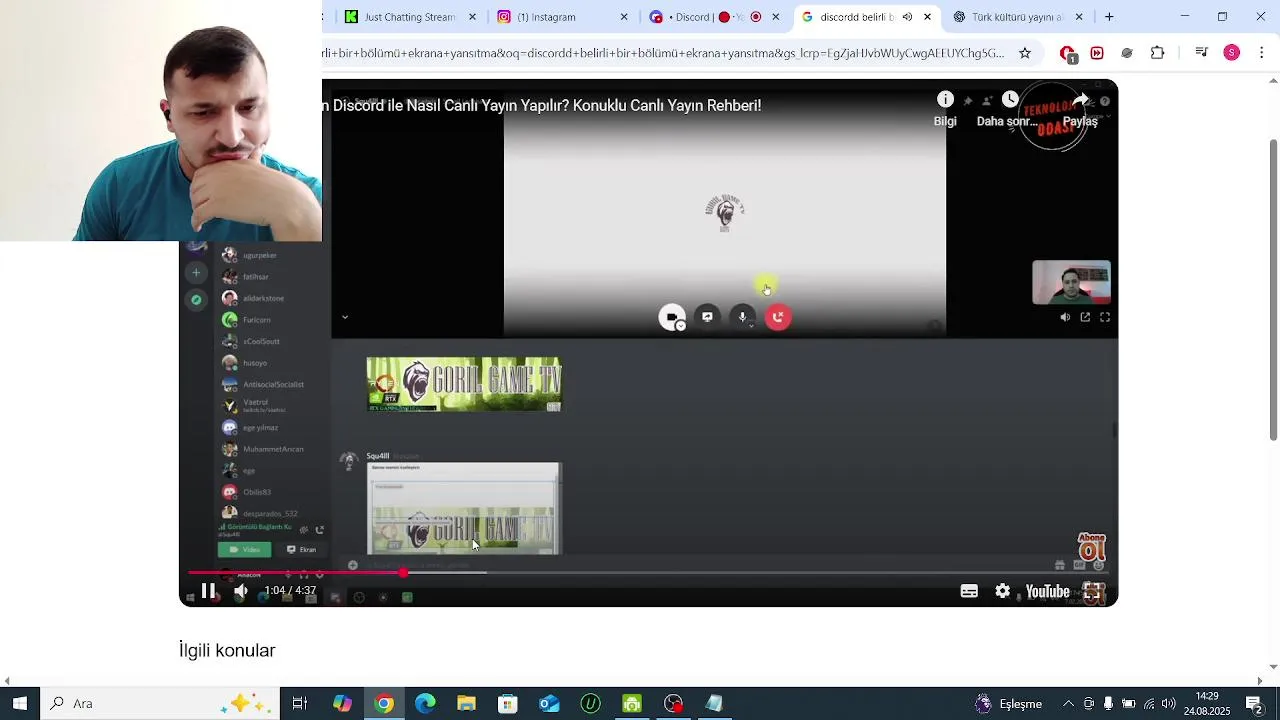Click Discord call volume speaker icon
Image resolution: width=1280 pixels, height=720 pixels.
pos(1065,317)
